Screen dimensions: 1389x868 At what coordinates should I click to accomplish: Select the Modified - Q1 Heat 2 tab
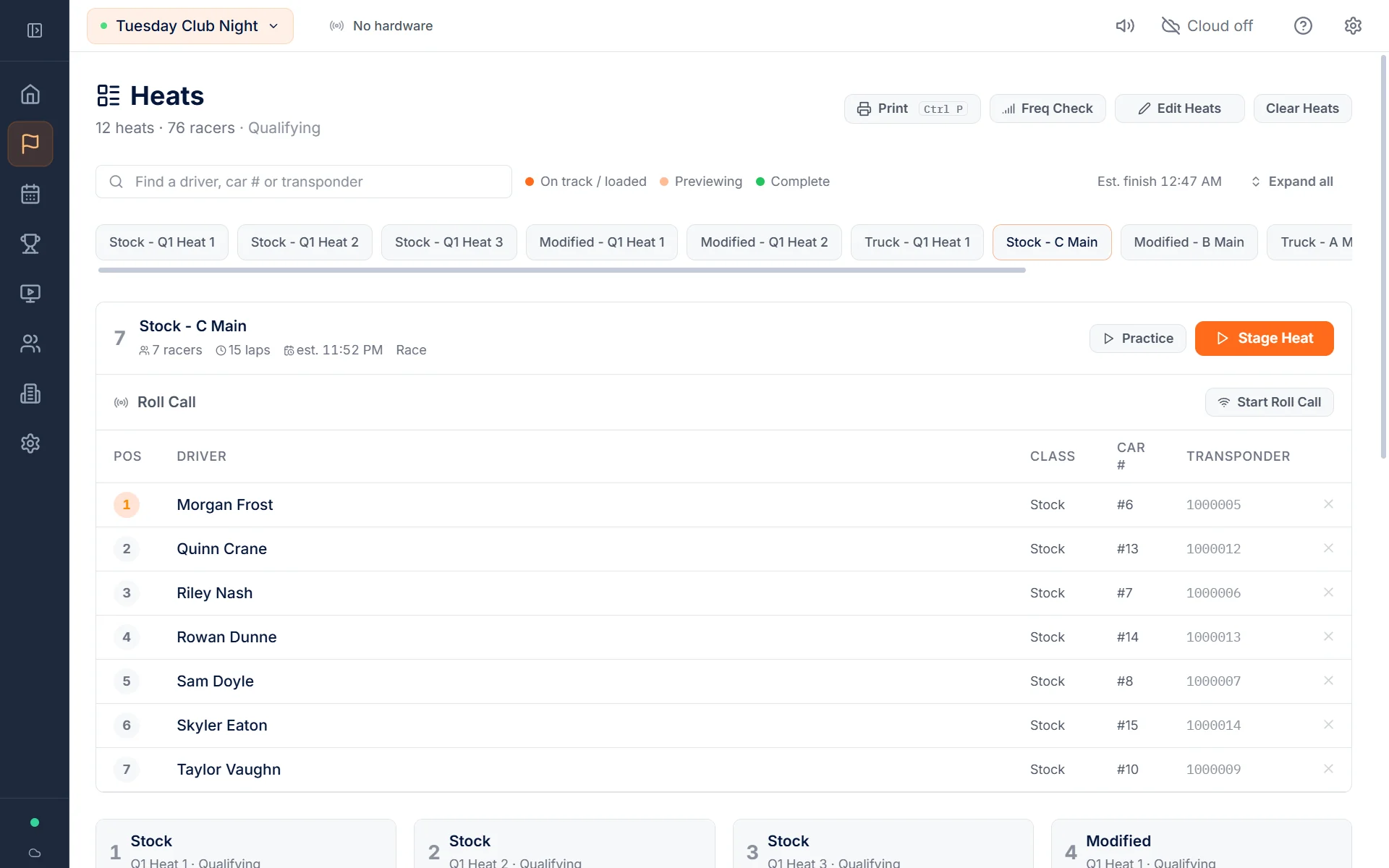(x=764, y=242)
